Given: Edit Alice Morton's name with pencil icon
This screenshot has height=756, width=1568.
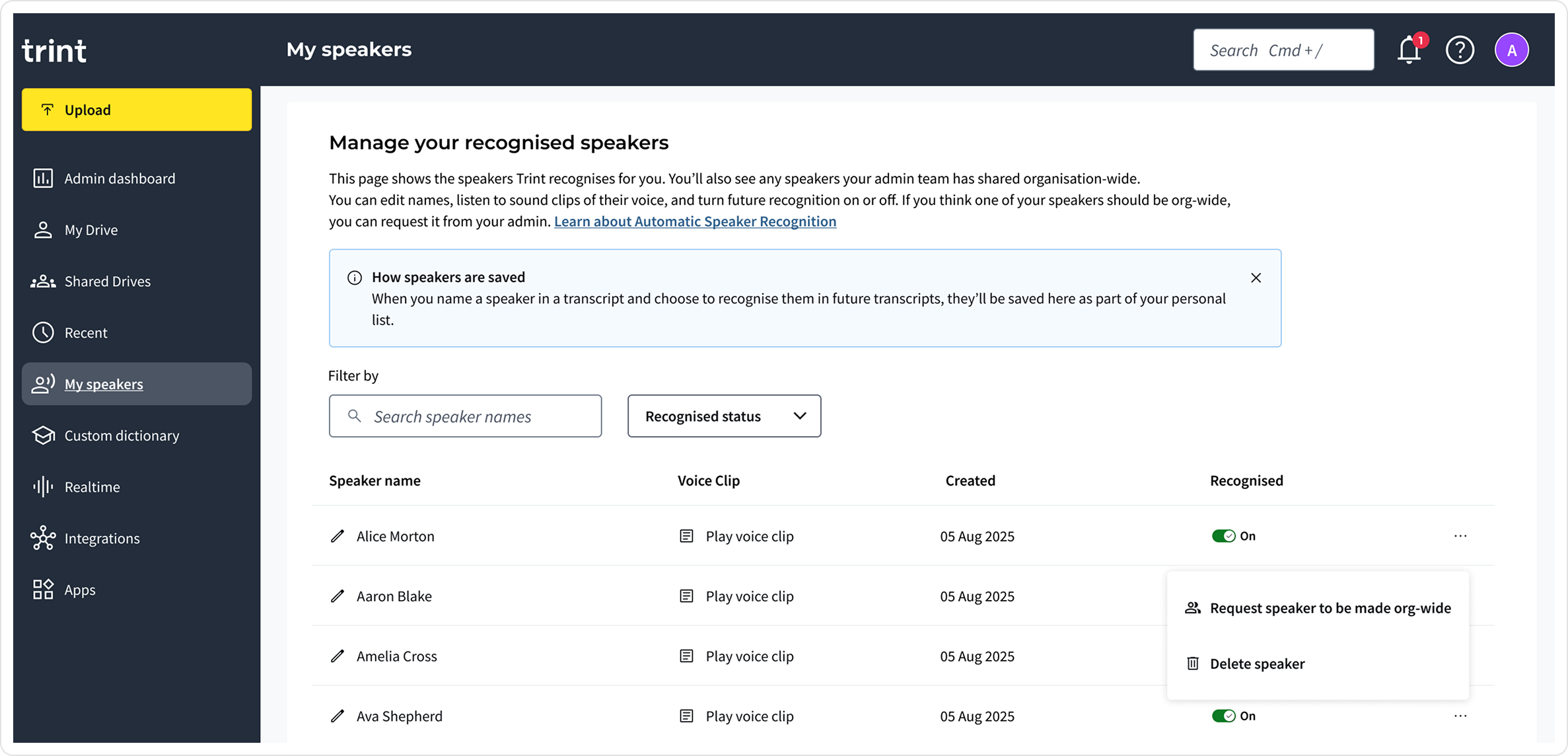Looking at the screenshot, I should click(338, 536).
